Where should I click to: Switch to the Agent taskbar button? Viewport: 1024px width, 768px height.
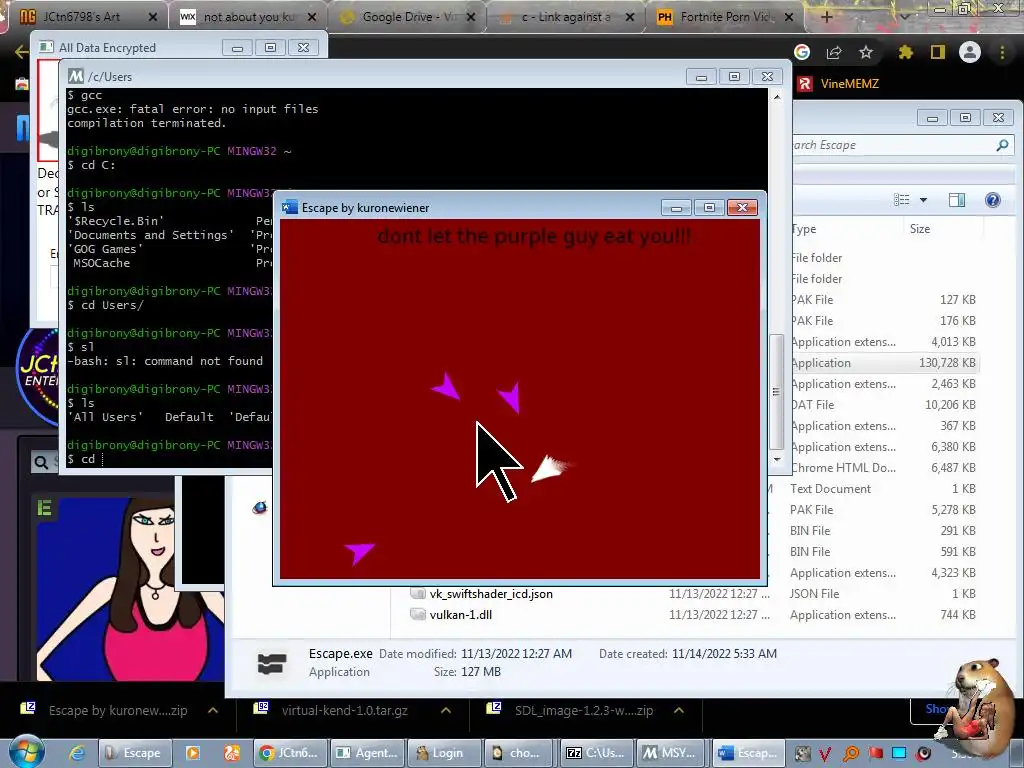pos(367,753)
